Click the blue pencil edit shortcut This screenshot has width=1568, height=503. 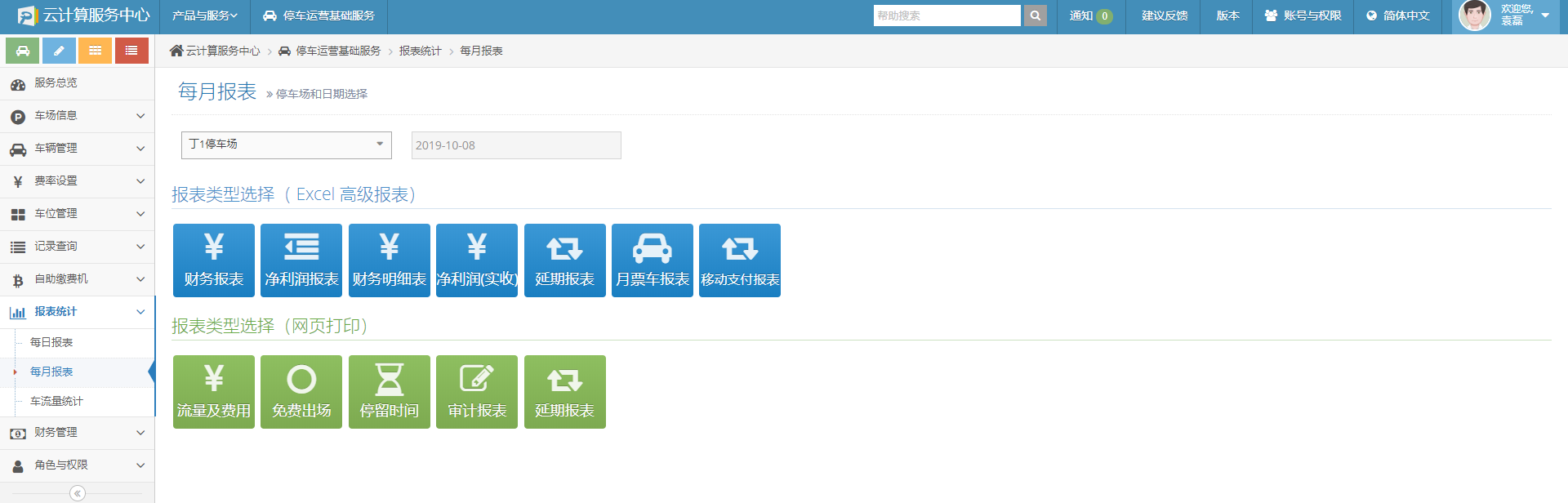[x=59, y=51]
